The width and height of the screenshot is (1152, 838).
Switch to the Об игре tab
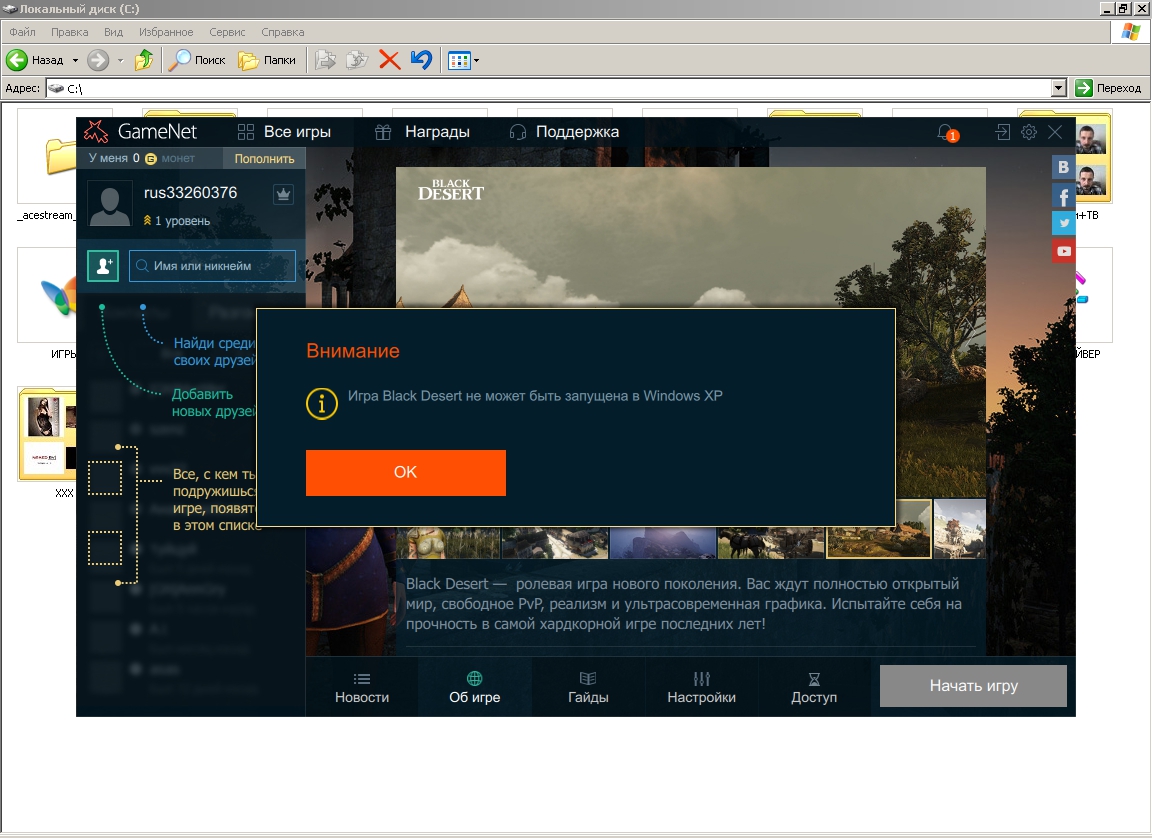[475, 687]
